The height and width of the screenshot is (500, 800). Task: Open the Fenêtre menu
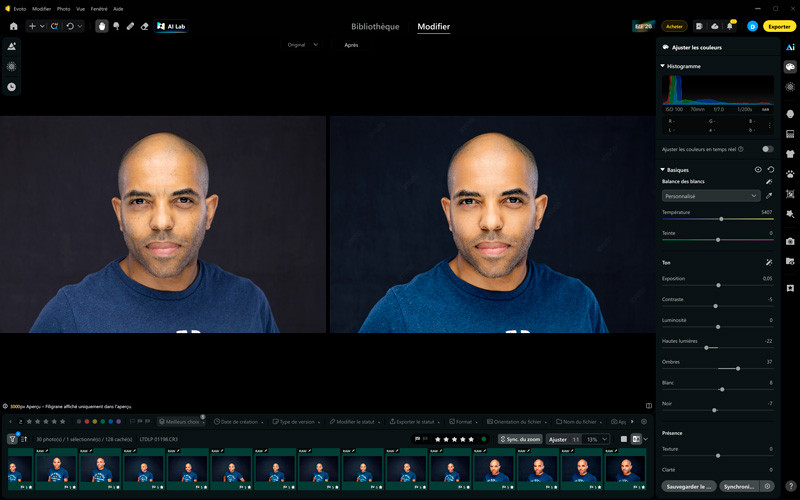pyautogui.click(x=99, y=9)
